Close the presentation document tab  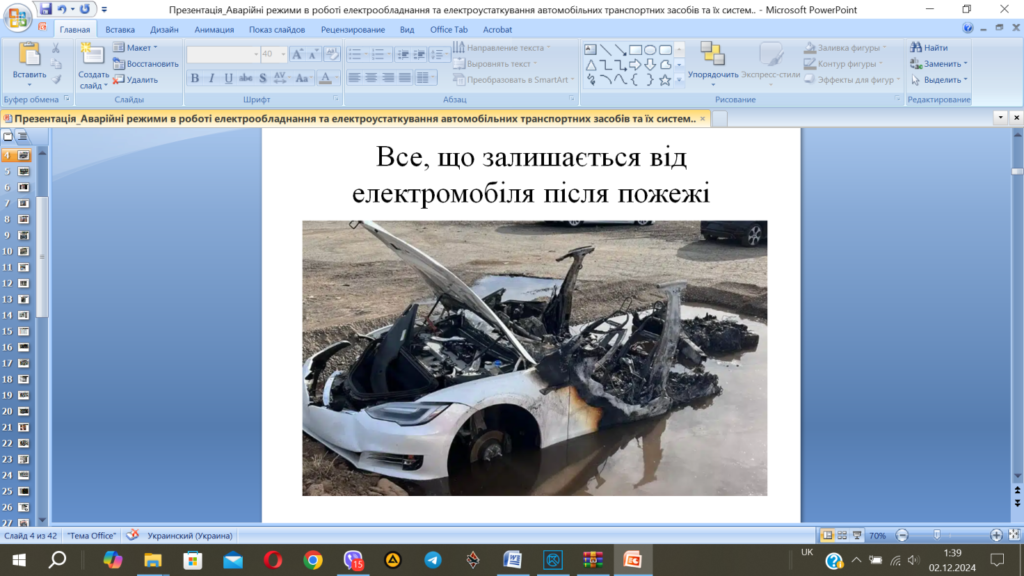pyautogui.click(x=703, y=118)
